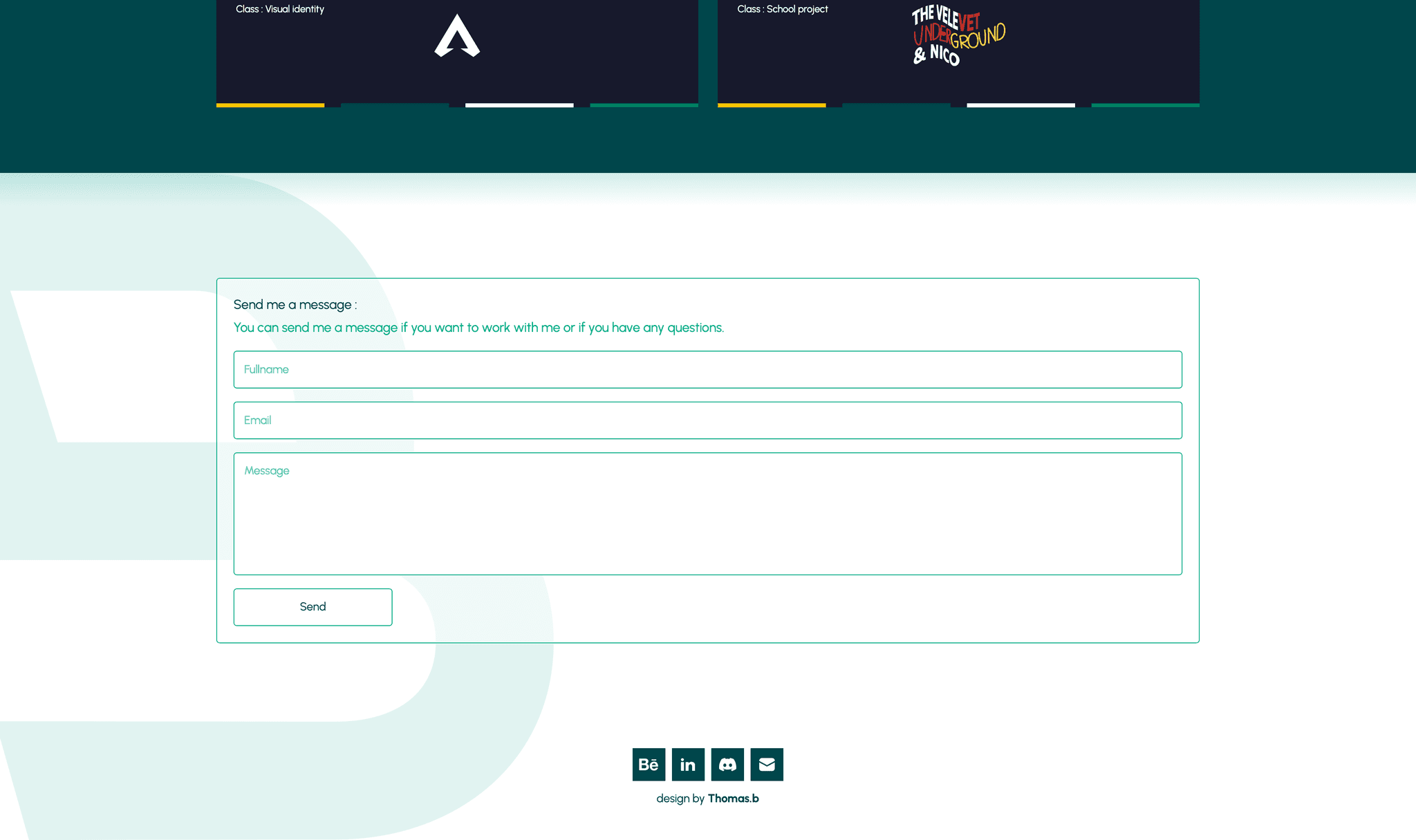Open the Thomas.b credit link
Viewport: 1416px width, 840px height.
coord(733,799)
